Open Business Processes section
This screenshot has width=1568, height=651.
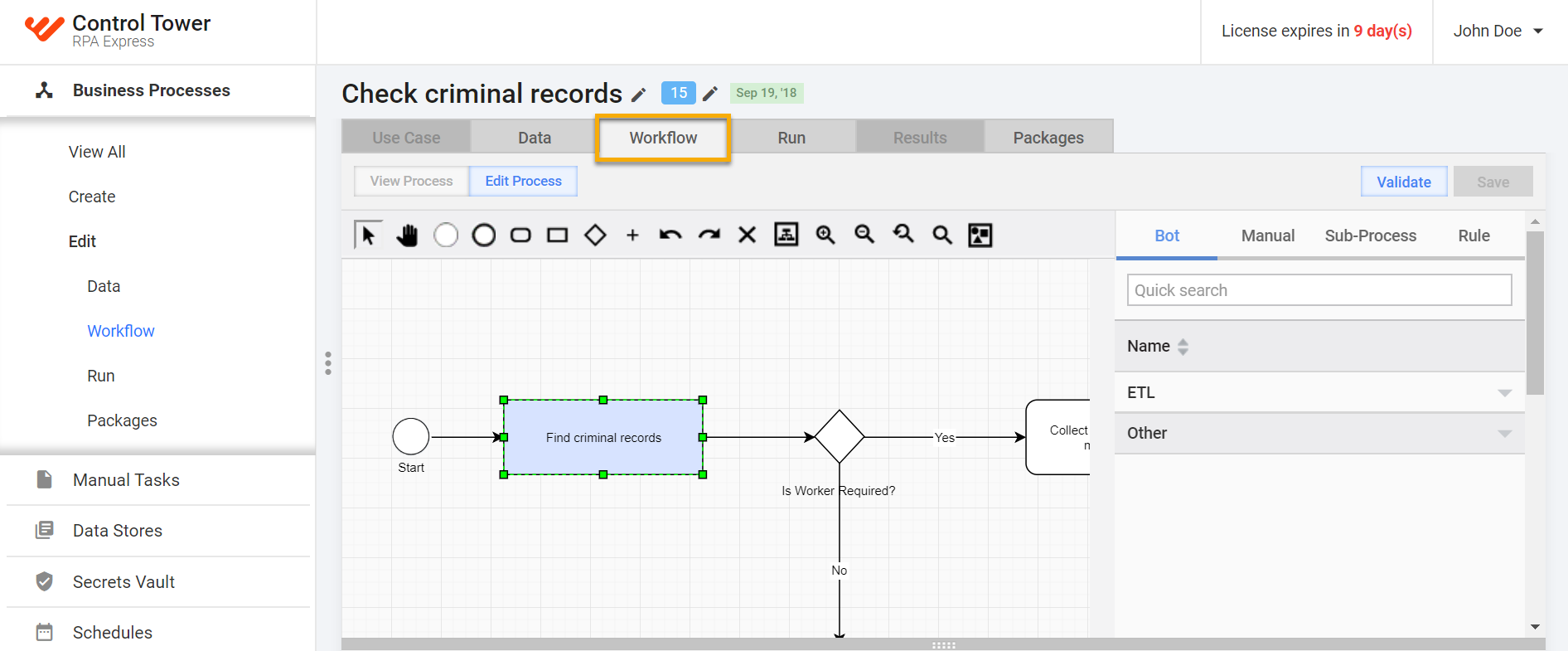click(152, 90)
